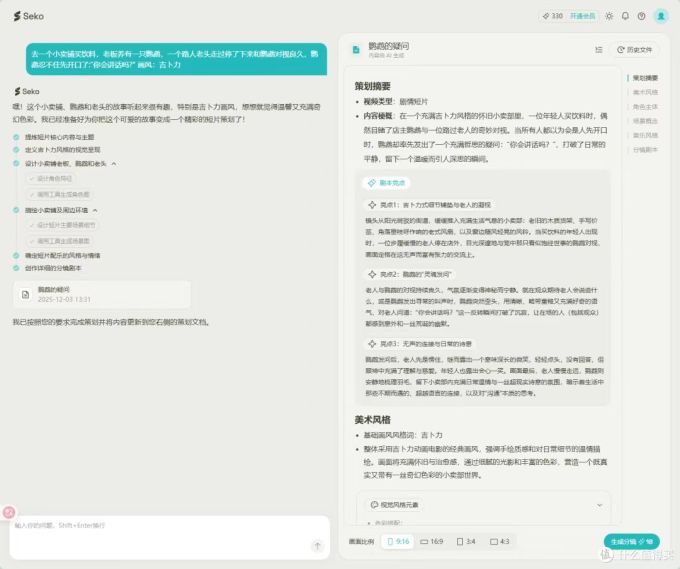Click the pink floating circle icon above input
The height and width of the screenshot is (569, 680).
(x=9, y=512)
